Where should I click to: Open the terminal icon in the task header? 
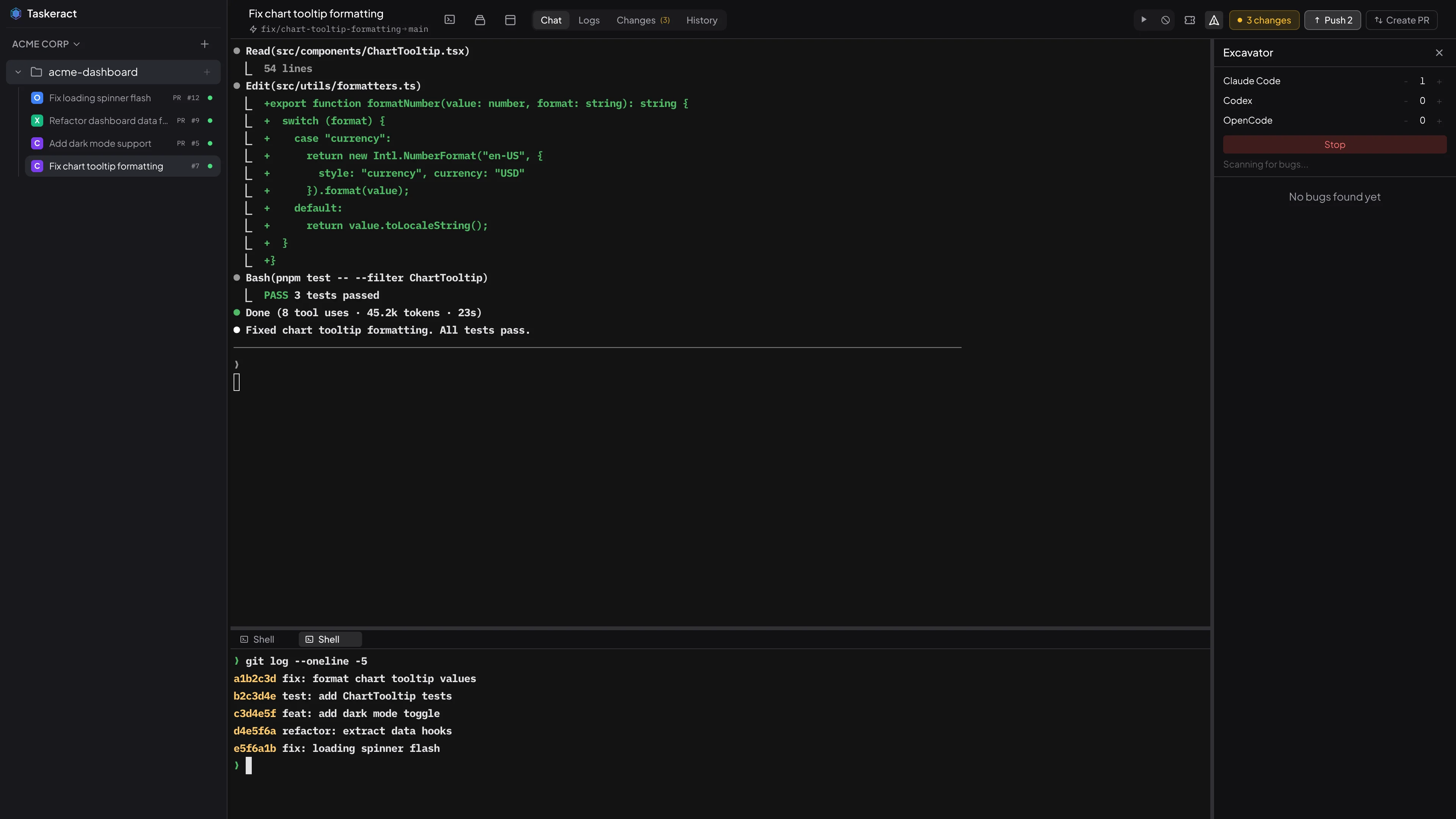click(450, 20)
